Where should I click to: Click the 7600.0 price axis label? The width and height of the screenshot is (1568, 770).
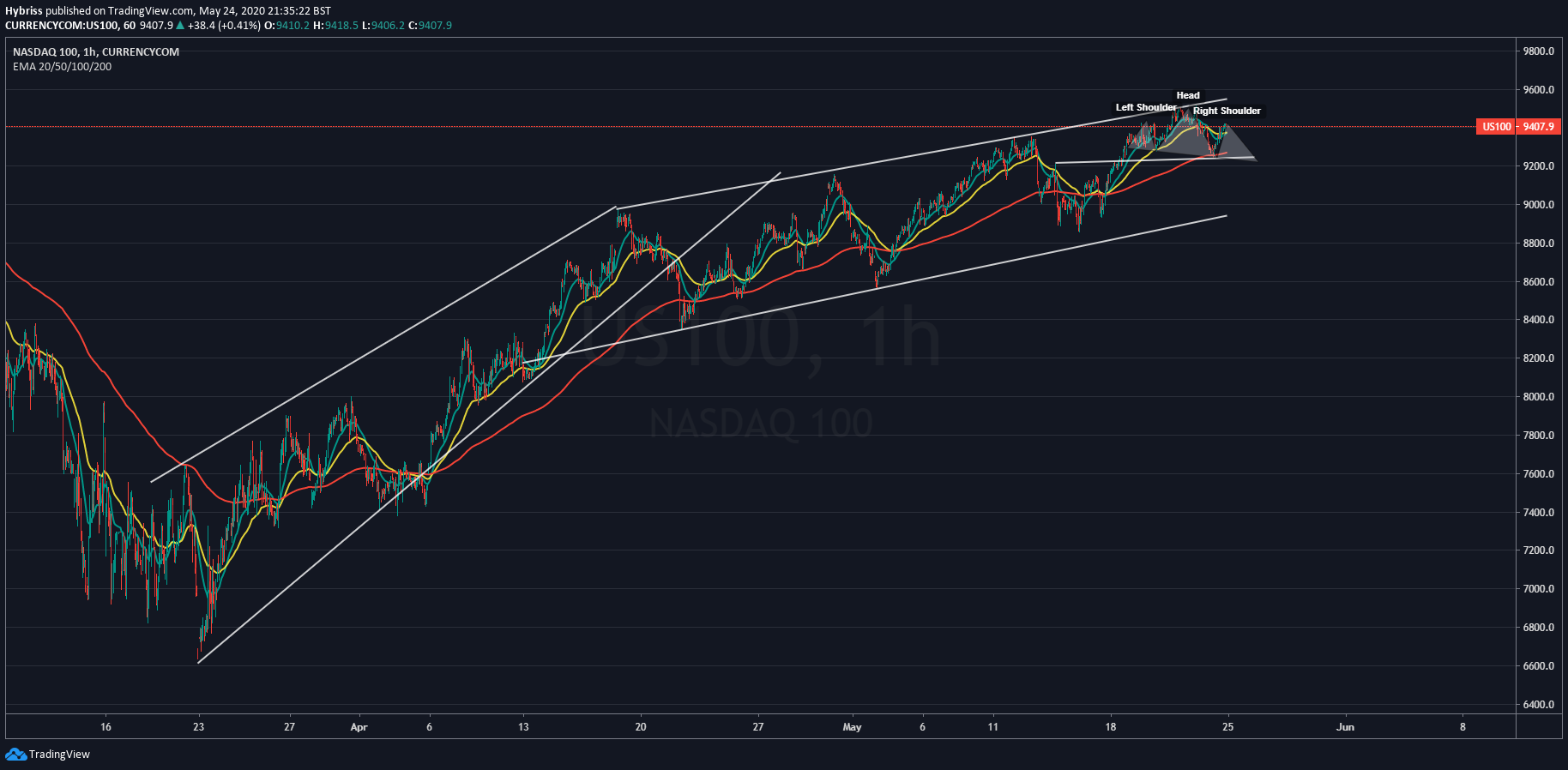[1539, 474]
